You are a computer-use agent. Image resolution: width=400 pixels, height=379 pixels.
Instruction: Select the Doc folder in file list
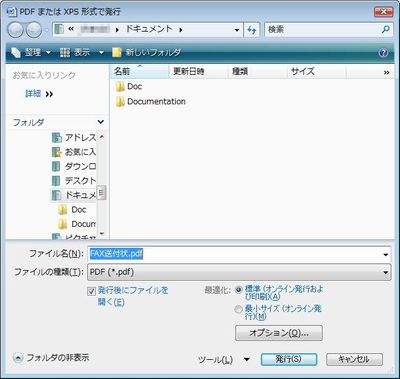tap(129, 87)
